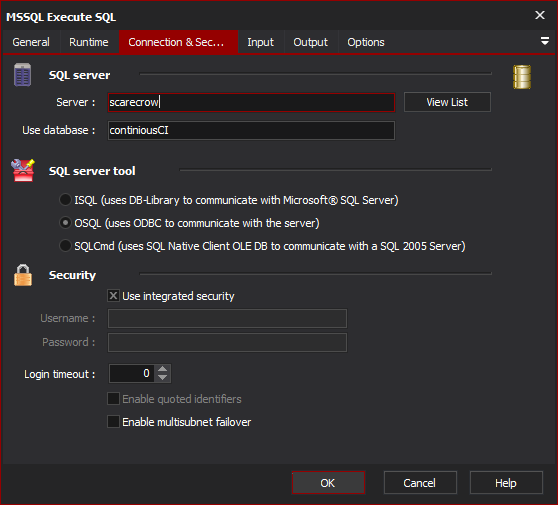This screenshot has width=558, height=505.
Task: Close the MSSQL Execute SQL dialog
Action: [x=540, y=15]
